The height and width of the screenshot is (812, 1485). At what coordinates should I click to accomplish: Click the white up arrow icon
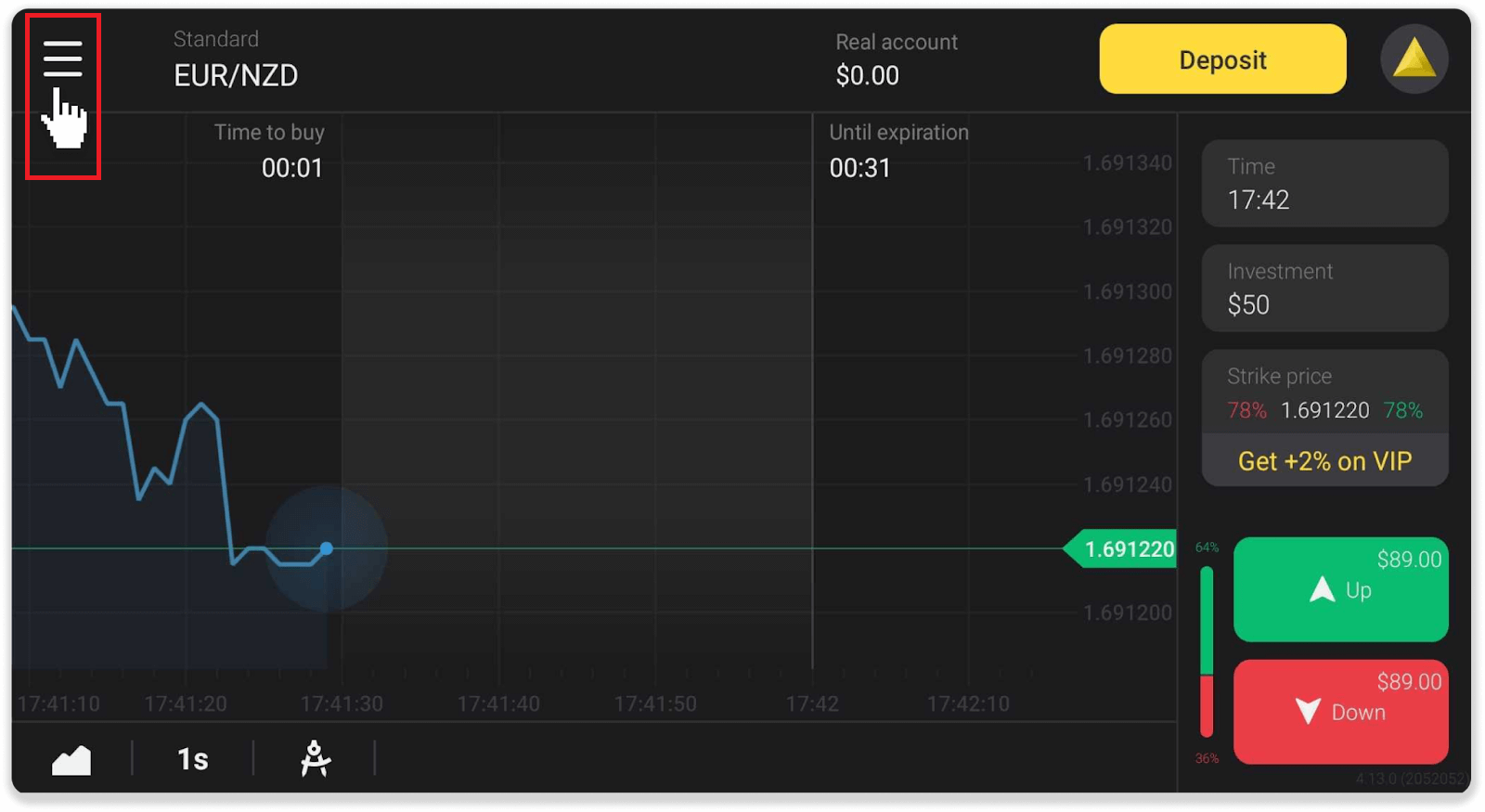point(1322,589)
